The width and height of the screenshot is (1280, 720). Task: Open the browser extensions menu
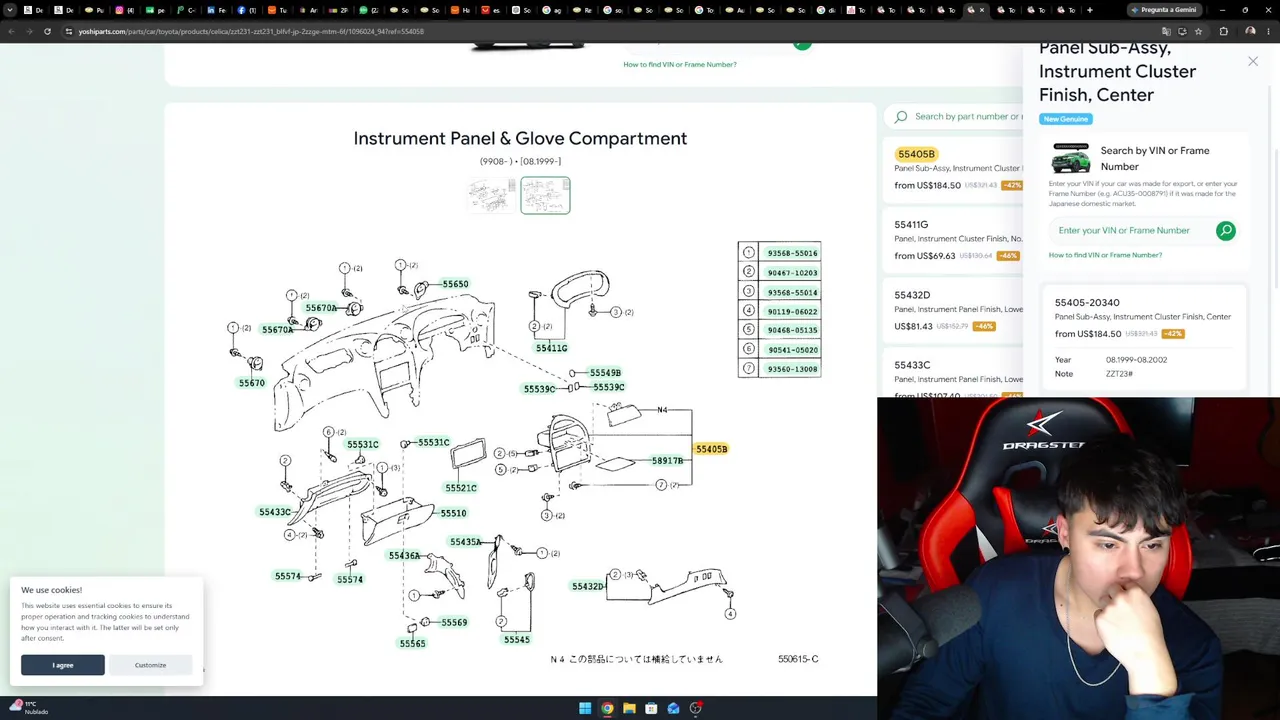[x=1224, y=31]
